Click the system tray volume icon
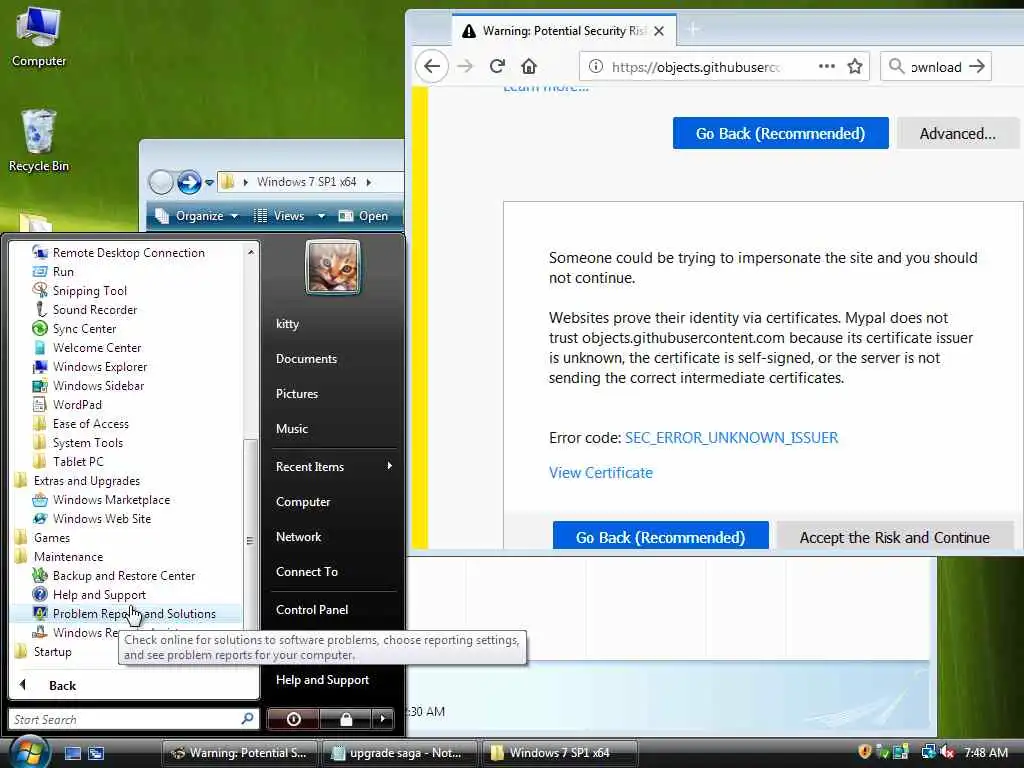This screenshot has width=1024, height=768. [948, 753]
